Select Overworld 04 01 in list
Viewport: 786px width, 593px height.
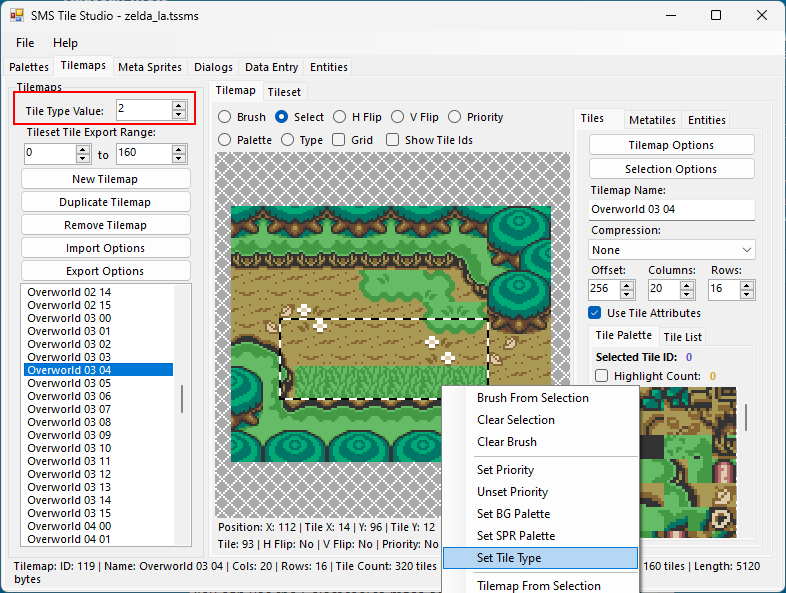(x=98, y=539)
